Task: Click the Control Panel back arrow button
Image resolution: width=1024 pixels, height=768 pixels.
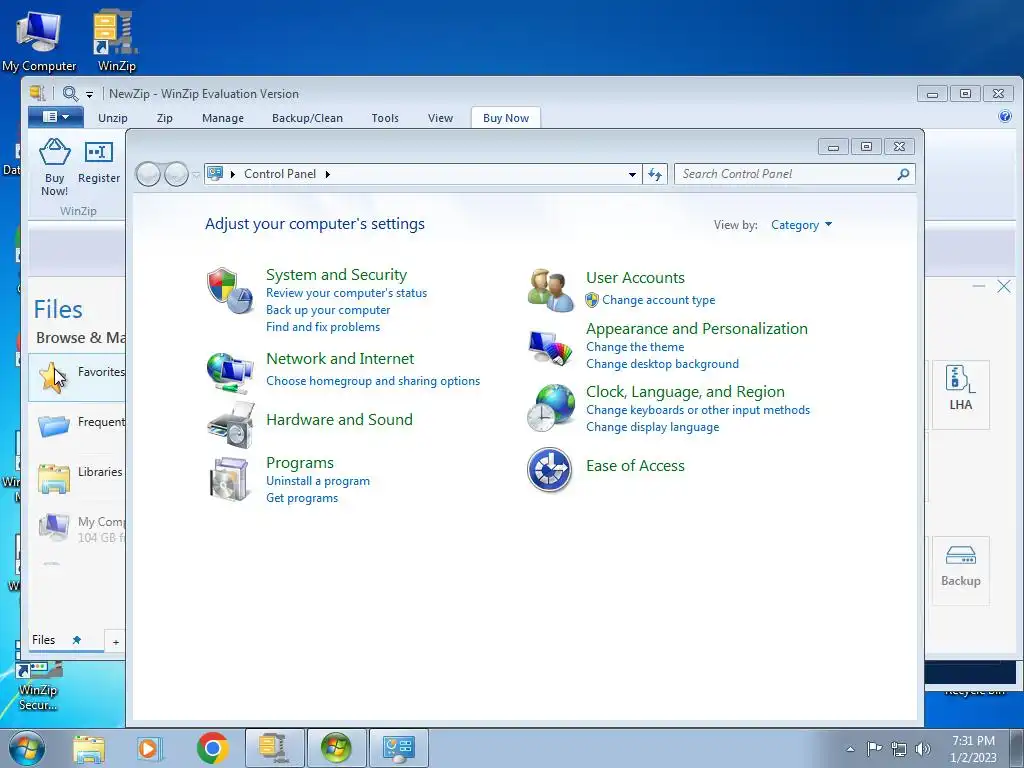Action: pos(148,174)
